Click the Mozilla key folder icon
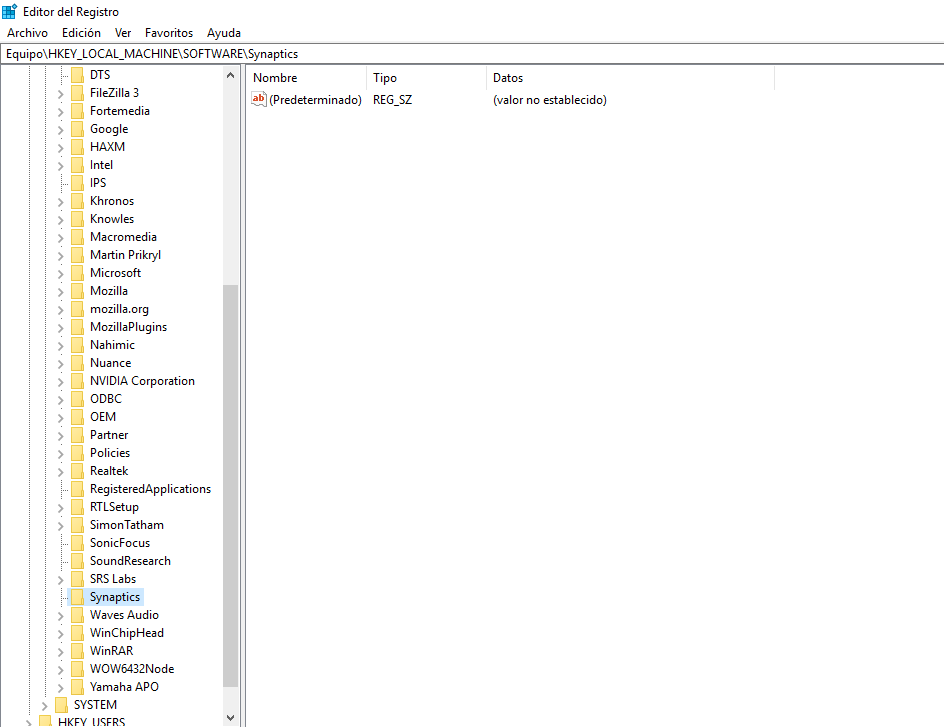This screenshot has height=727, width=944. tap(77, 291)
